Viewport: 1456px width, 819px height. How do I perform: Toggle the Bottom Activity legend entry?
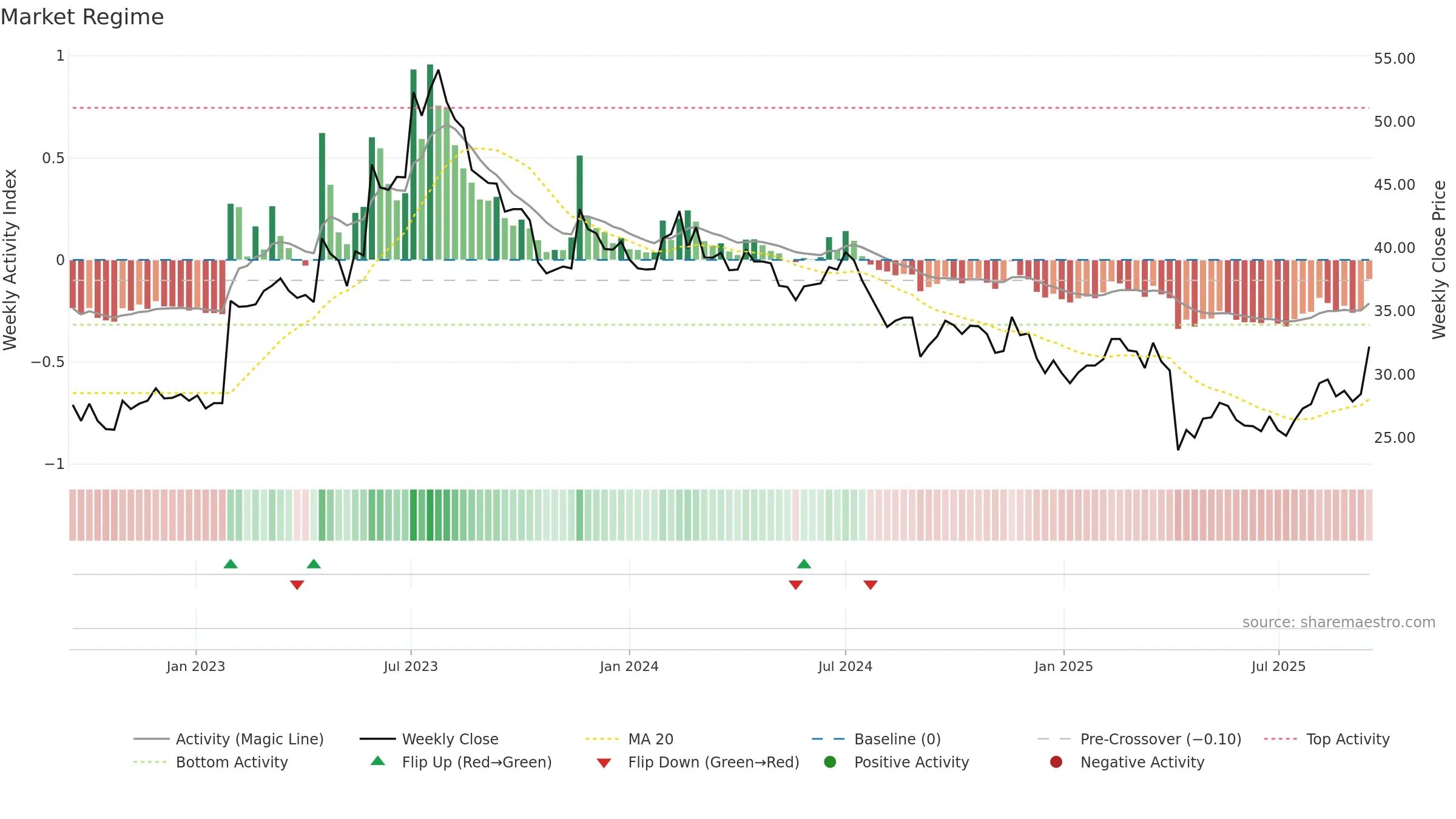[x=211, y=762]
